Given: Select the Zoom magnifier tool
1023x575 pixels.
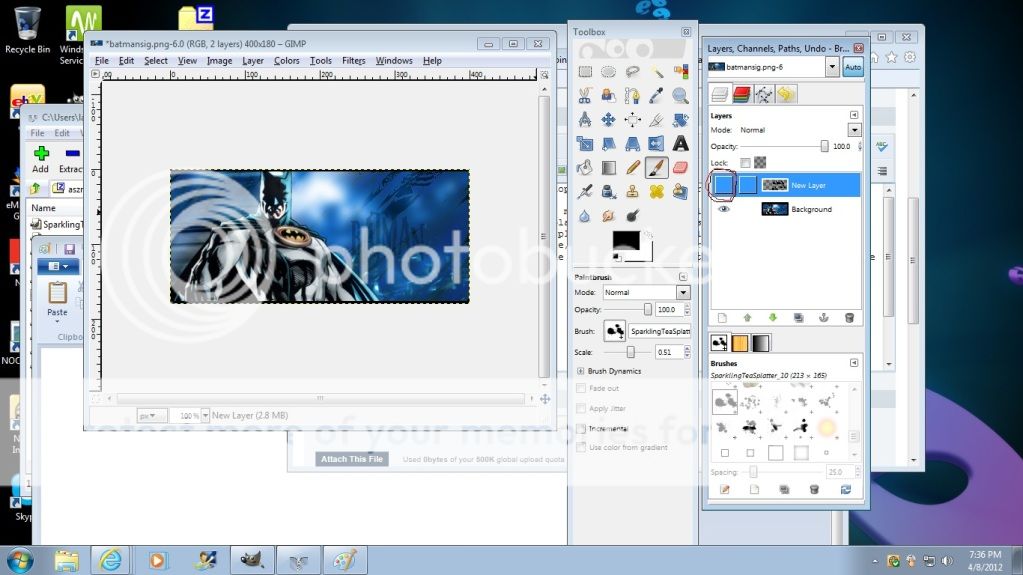Looking at the screenshot, I should [680, 96].
